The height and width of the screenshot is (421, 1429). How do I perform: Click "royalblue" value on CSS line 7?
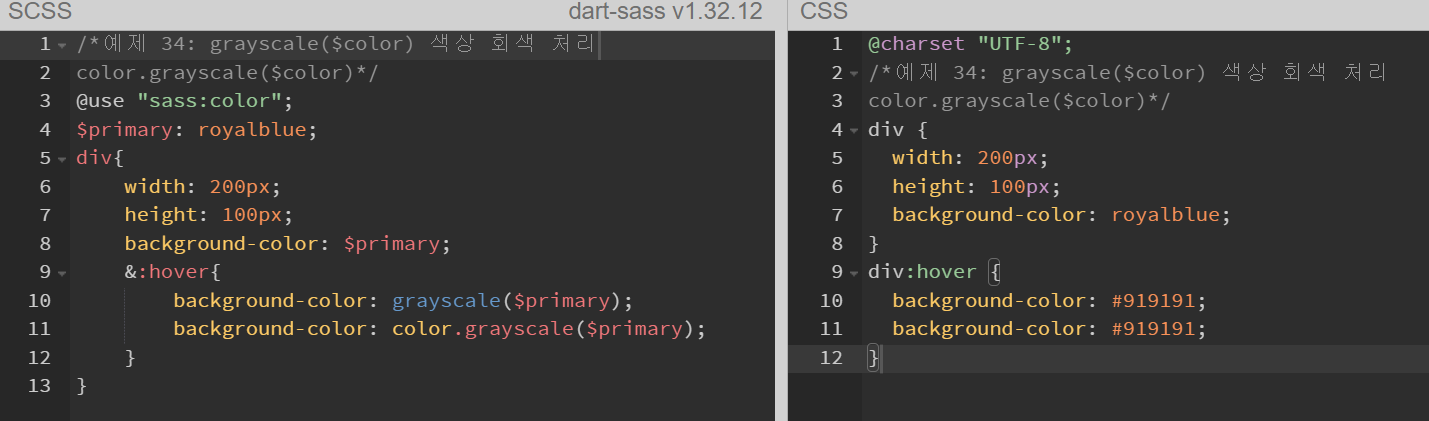tap(1165, 215)
